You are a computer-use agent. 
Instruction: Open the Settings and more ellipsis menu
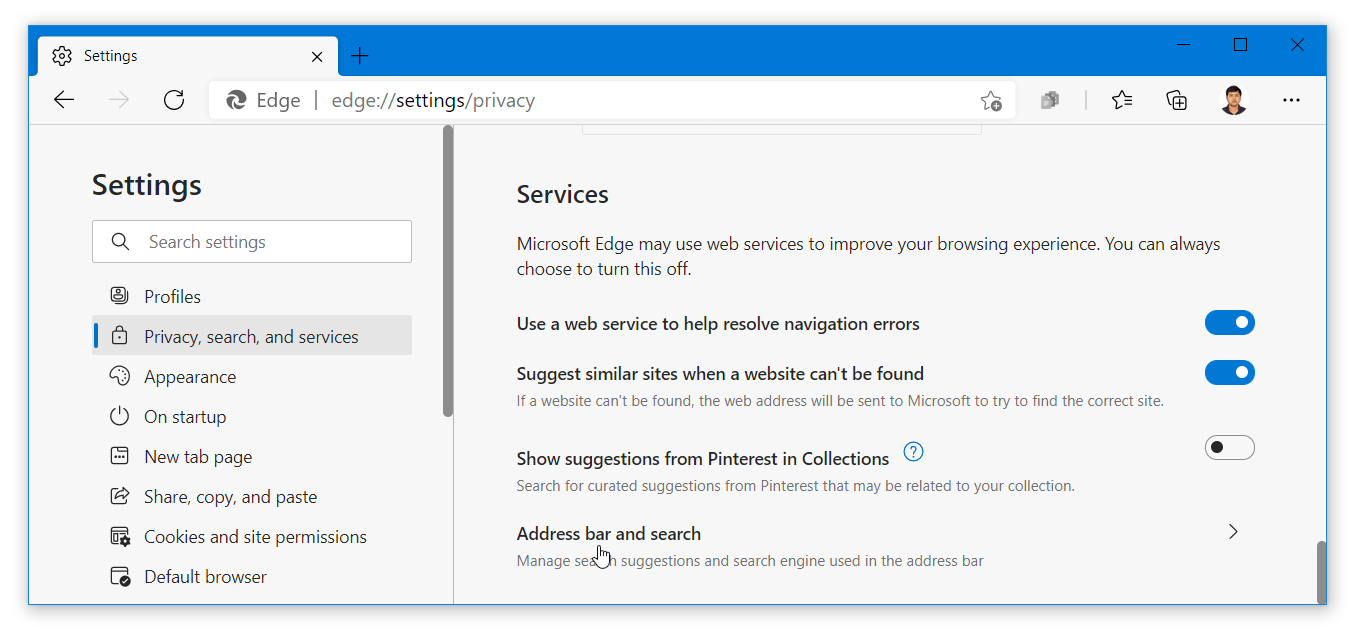pos(1291,100)
